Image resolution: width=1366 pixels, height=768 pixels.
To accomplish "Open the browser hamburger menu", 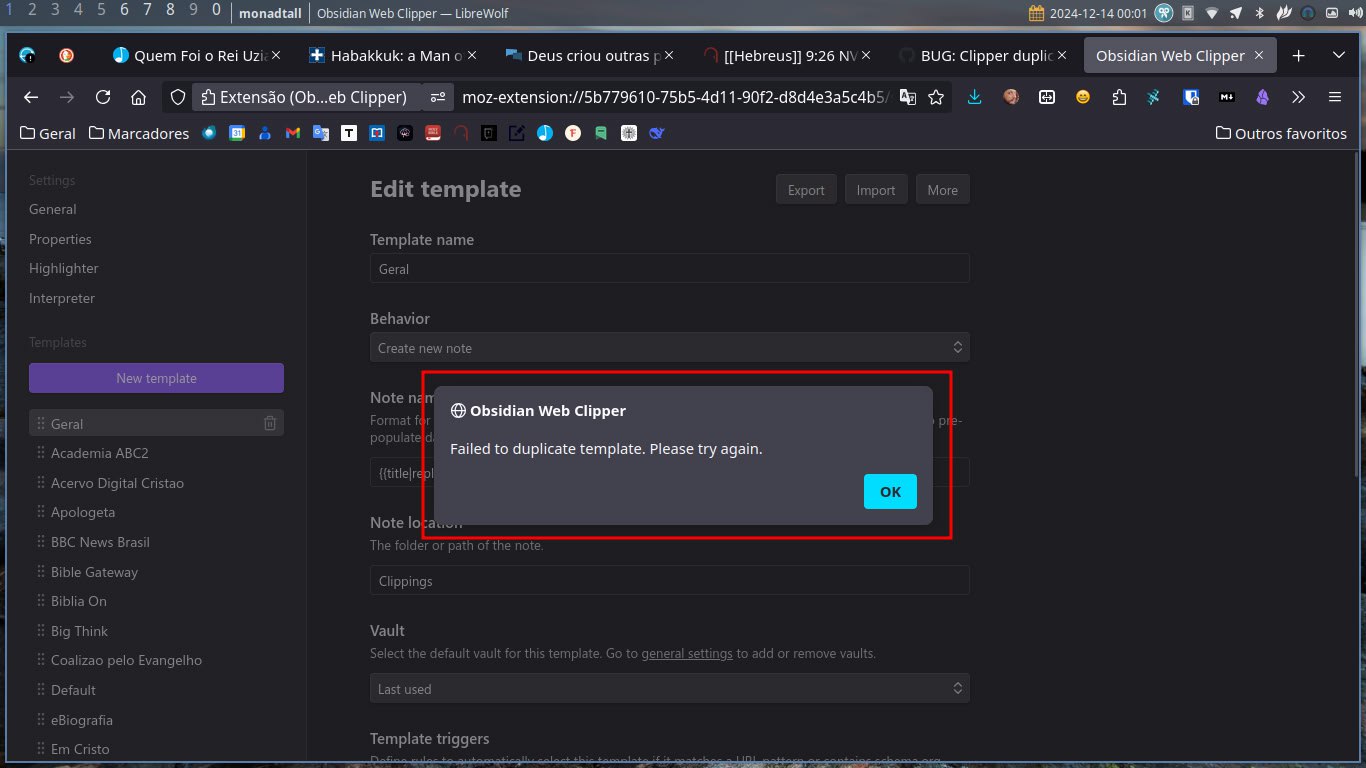I will point(1334,97).
